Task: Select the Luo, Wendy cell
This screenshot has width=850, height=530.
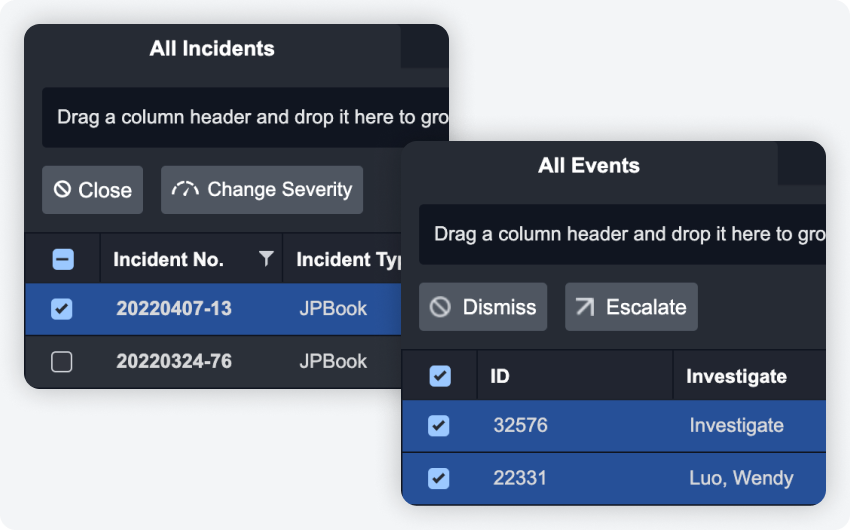Action: click(x=741, y=479)
